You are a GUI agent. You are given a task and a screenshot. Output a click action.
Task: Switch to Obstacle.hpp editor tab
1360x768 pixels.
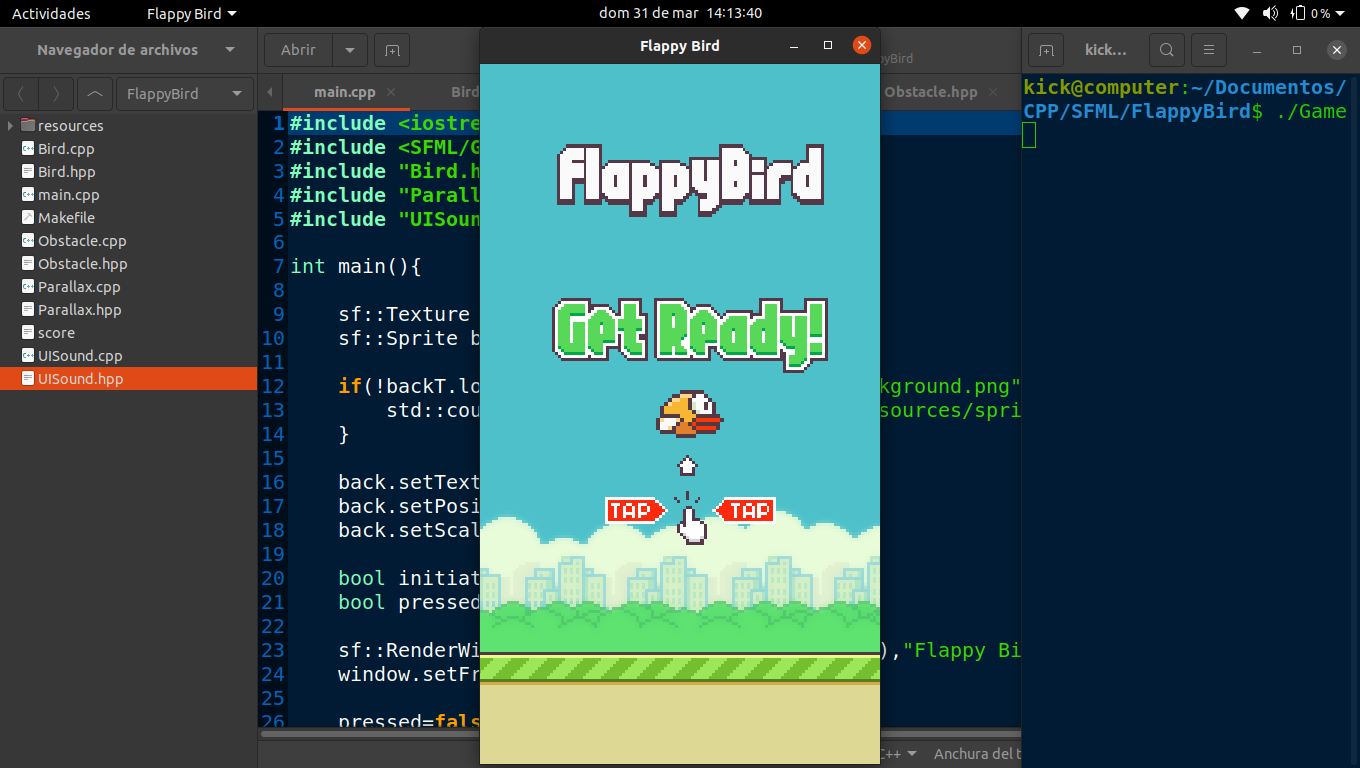point(931,92)
